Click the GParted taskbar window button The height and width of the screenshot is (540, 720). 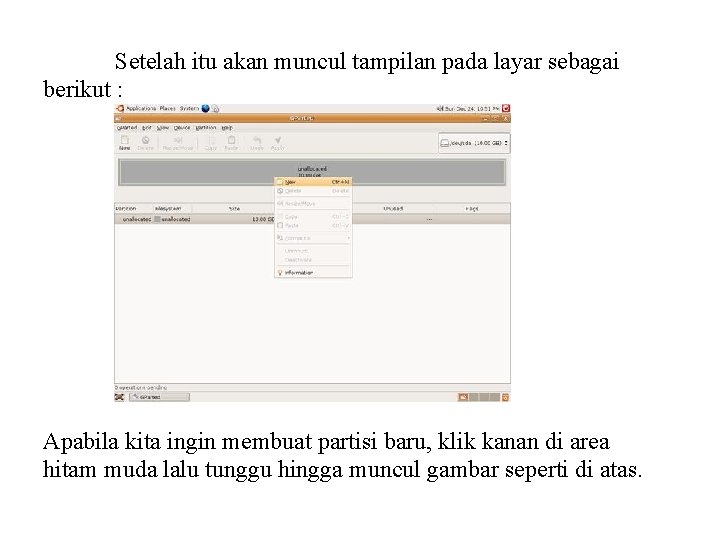(159, 397)
